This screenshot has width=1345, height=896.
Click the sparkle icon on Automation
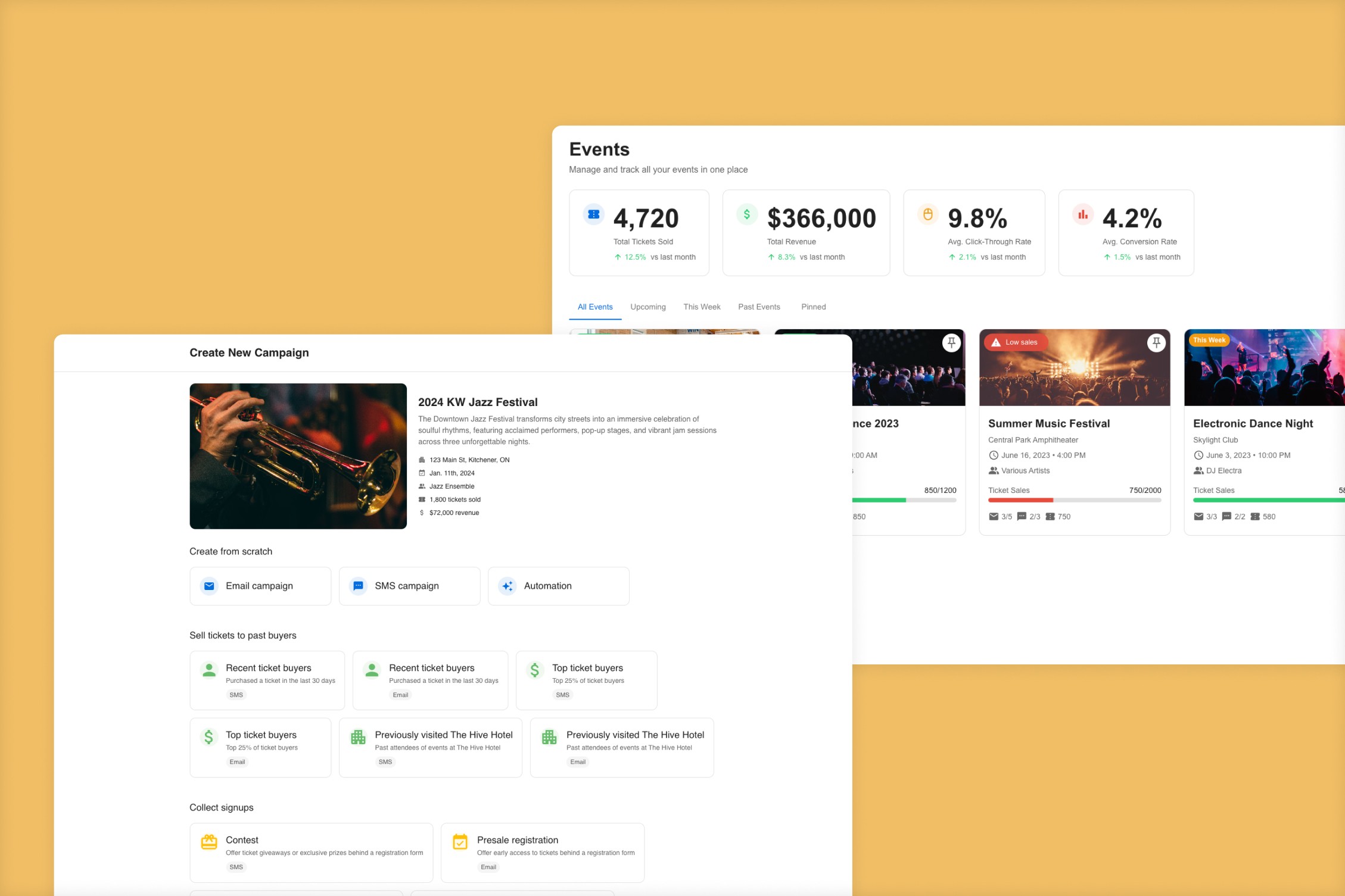(507, 586)
